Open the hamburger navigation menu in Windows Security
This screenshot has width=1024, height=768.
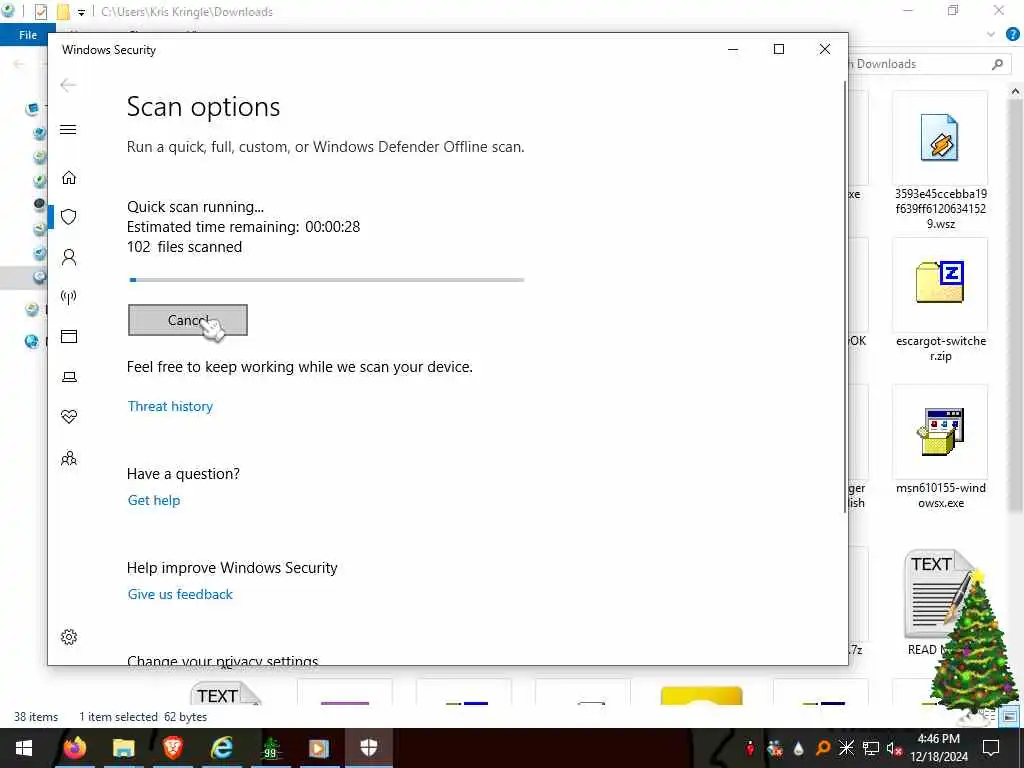[68, 129]
